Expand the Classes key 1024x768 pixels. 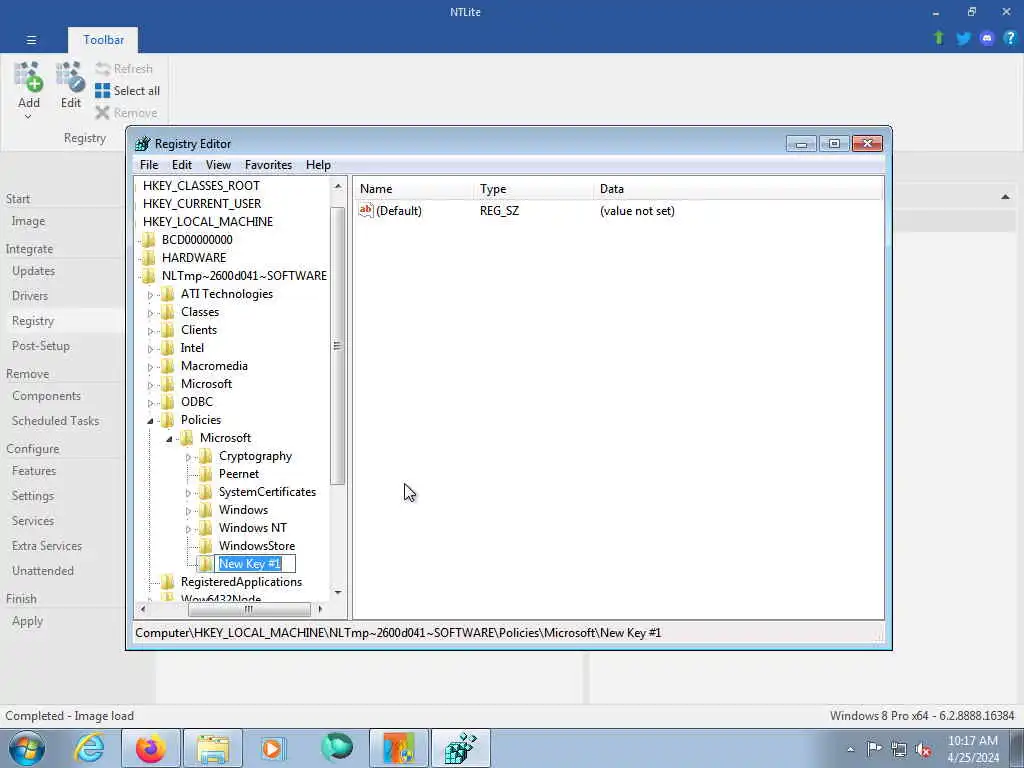pyautogui.click(x=150, y=313)
